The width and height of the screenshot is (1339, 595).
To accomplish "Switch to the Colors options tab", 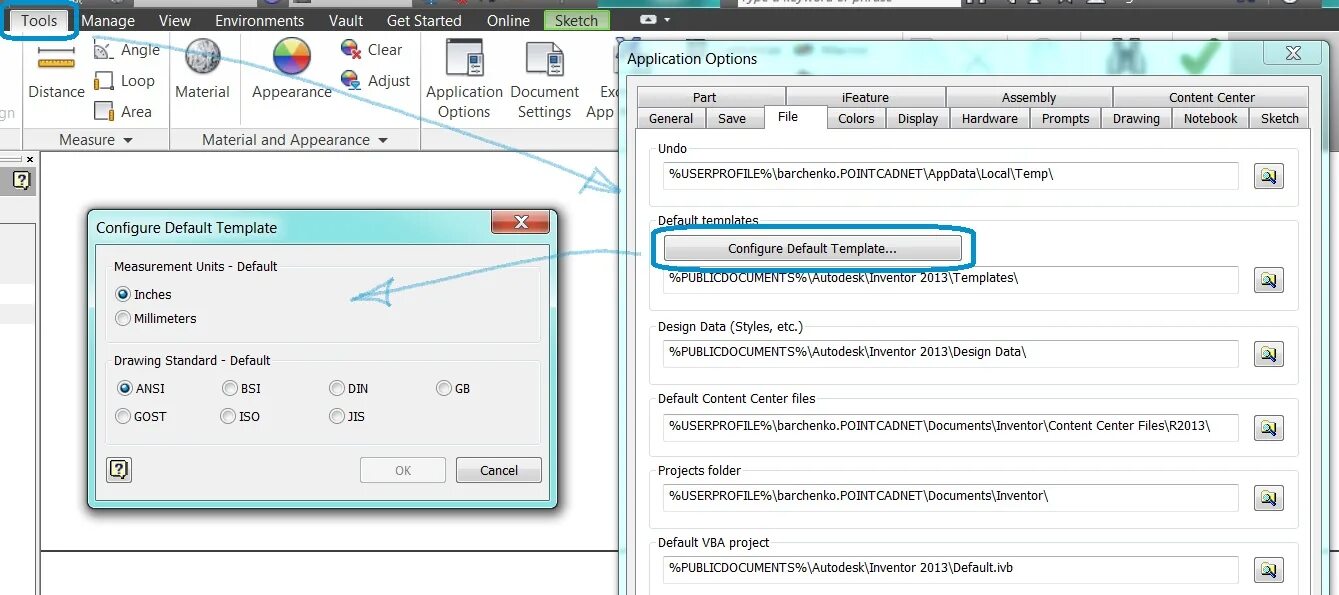I will 856,118.
